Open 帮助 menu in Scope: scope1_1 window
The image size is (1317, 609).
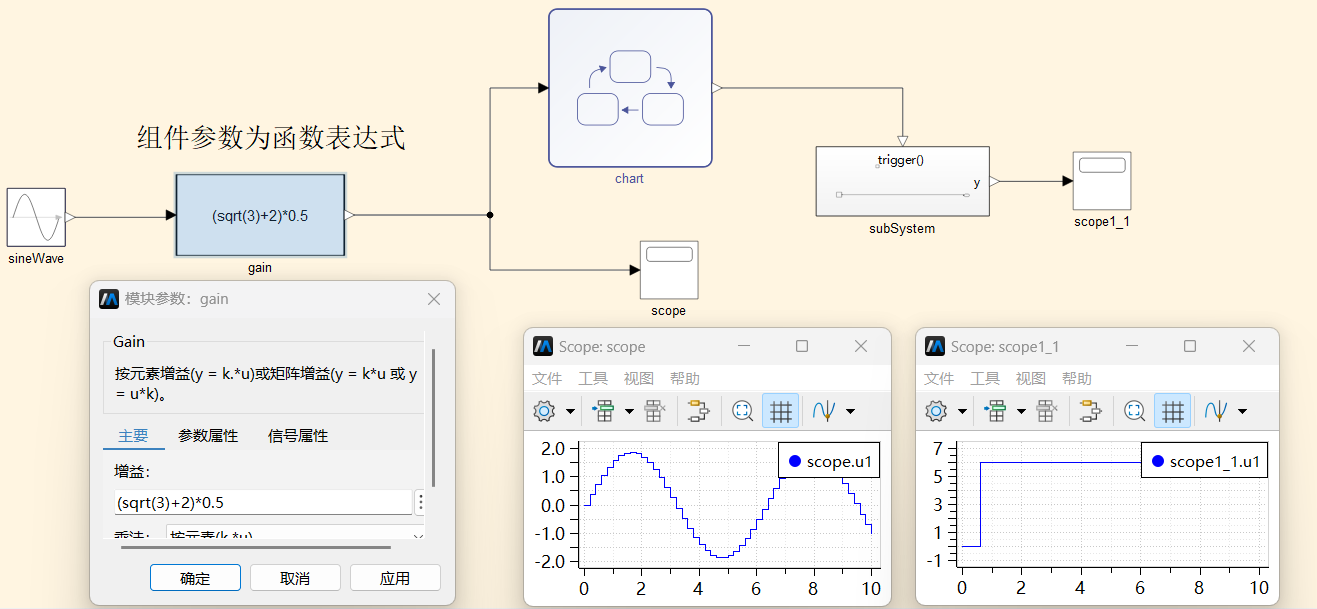(1077, 379)
